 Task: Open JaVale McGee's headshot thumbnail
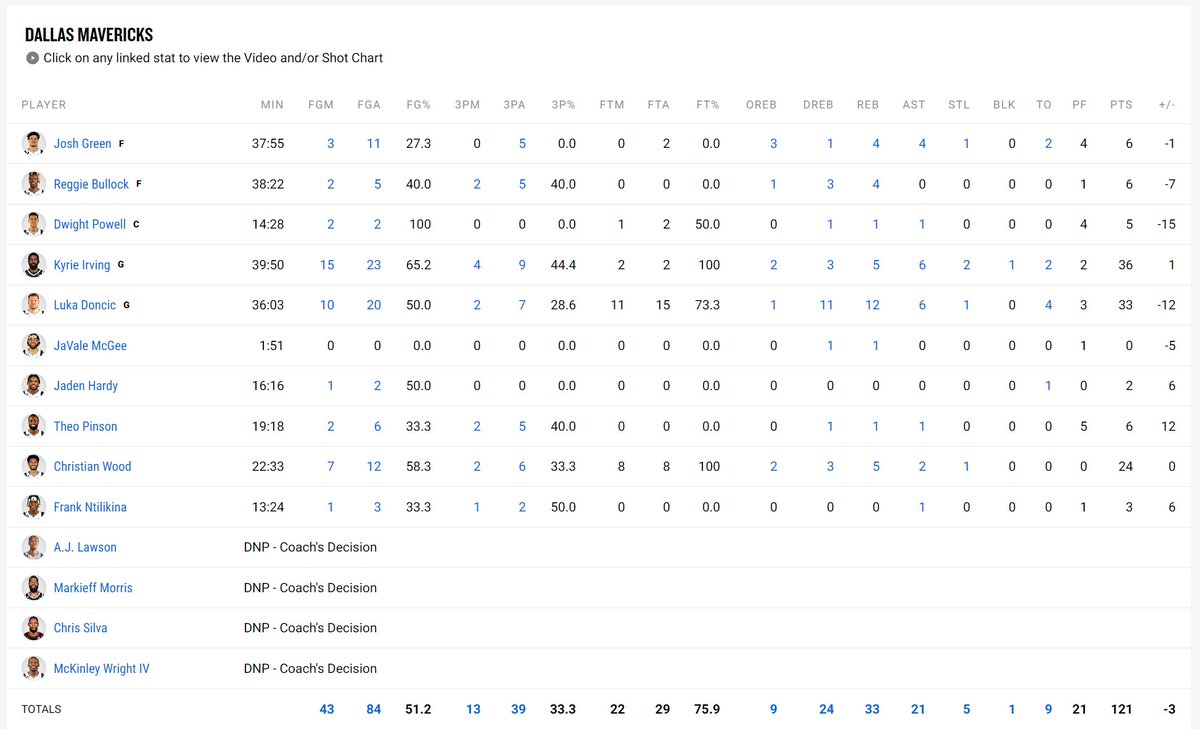(34, 345)
